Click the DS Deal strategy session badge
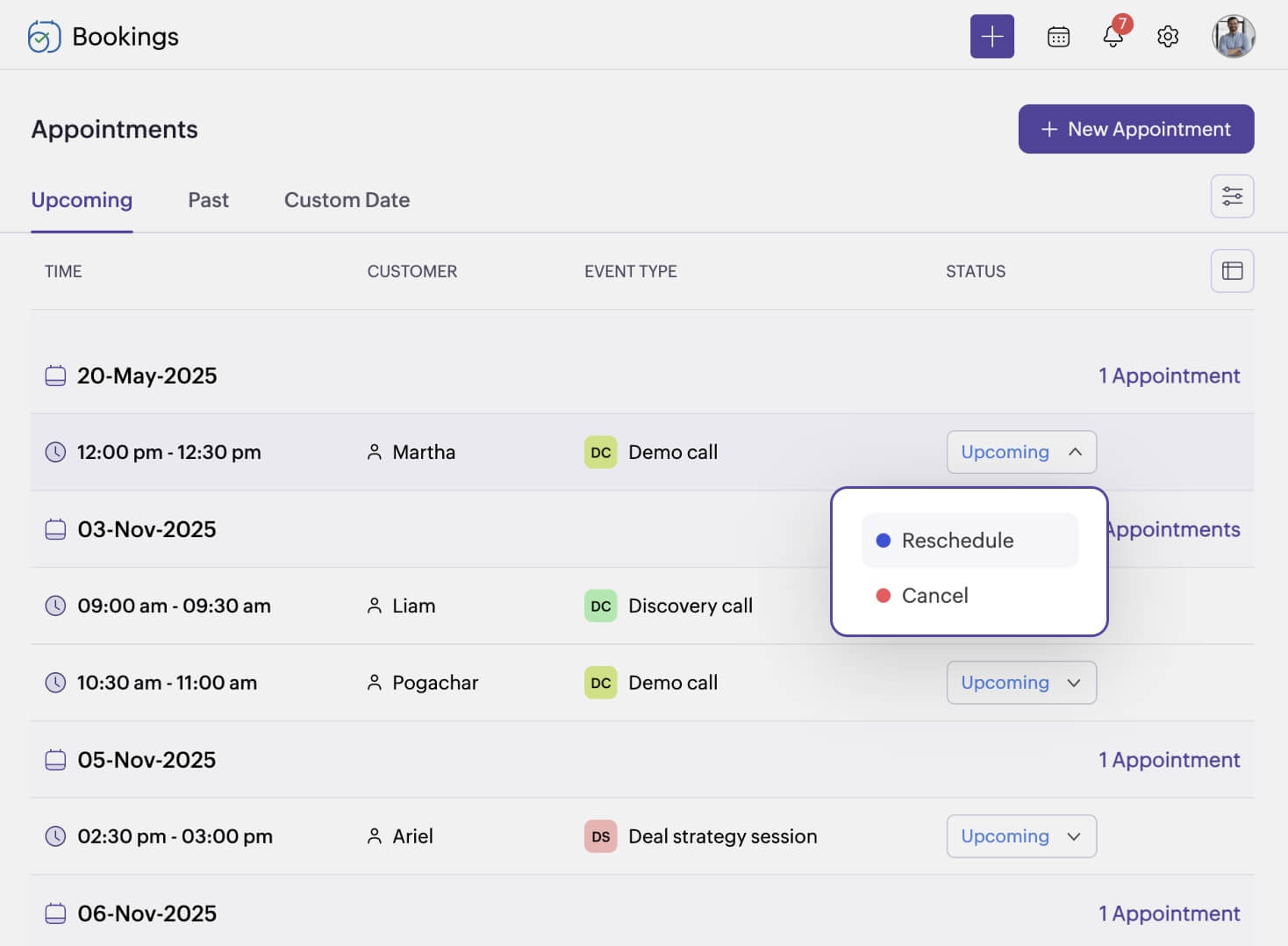The image size is (1288, 946). click(600, 836)
